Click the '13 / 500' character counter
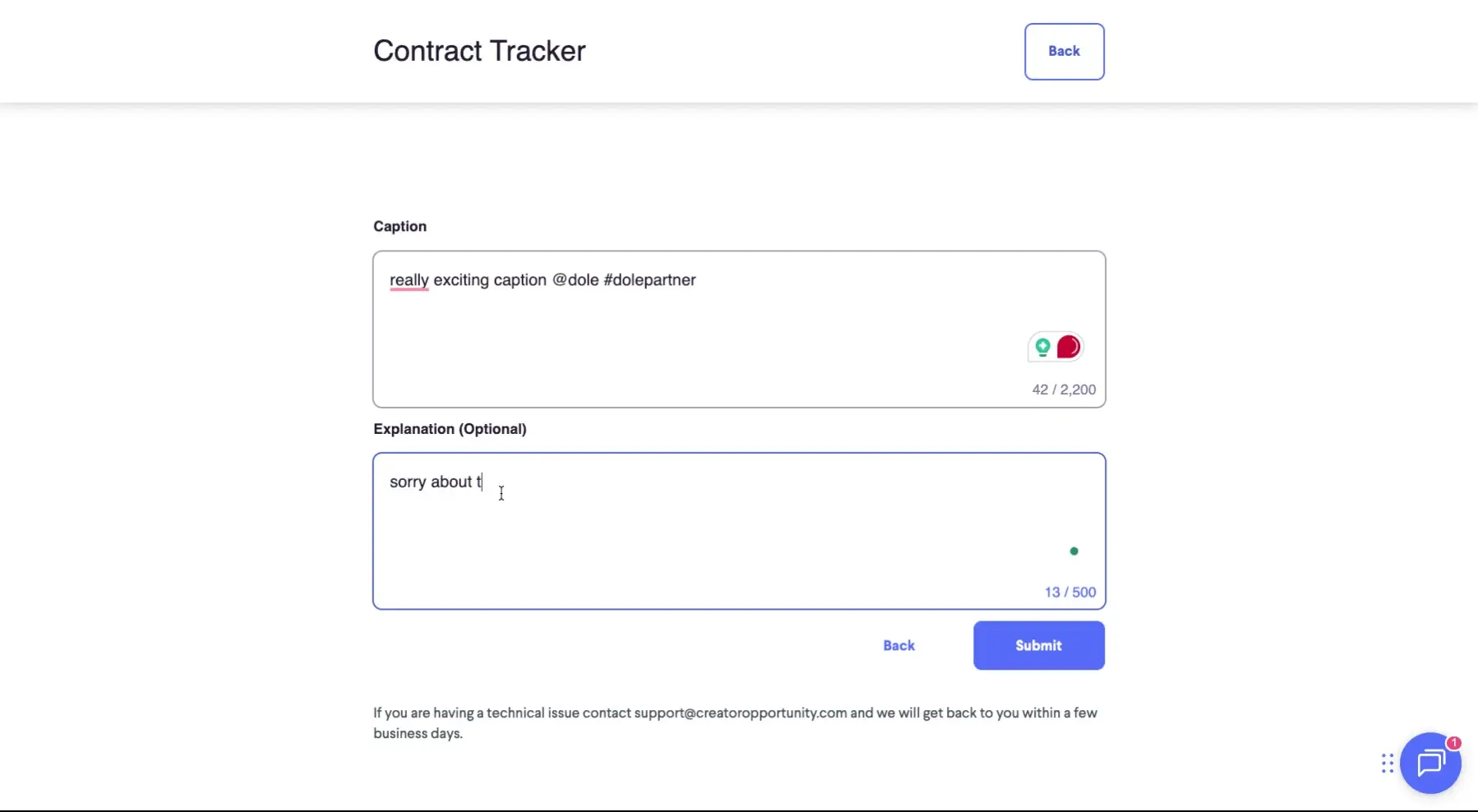Viewport: 1478px width, 812px height. [x=1069, y=591]
